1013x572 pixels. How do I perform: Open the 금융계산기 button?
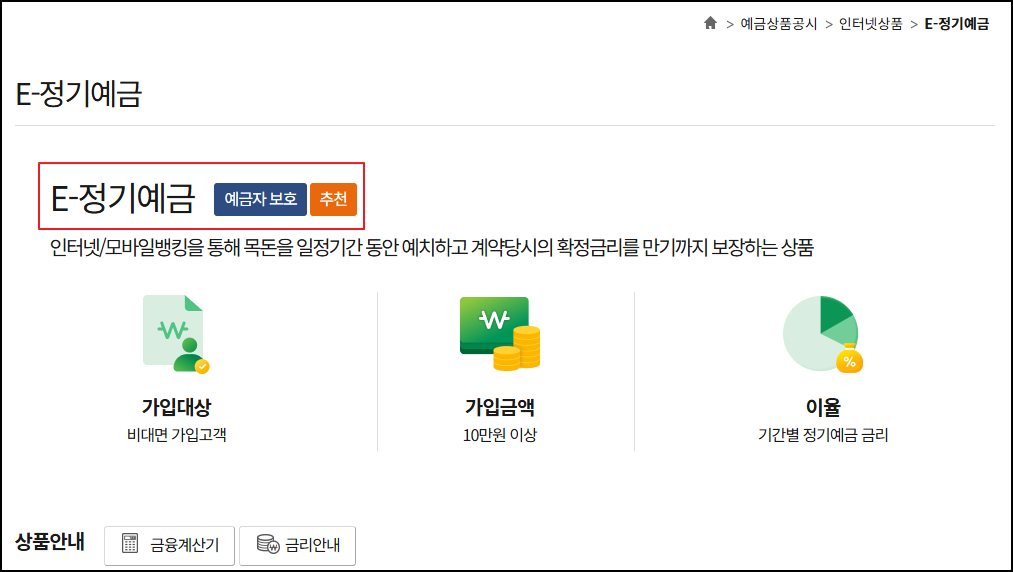coord(169,546)
